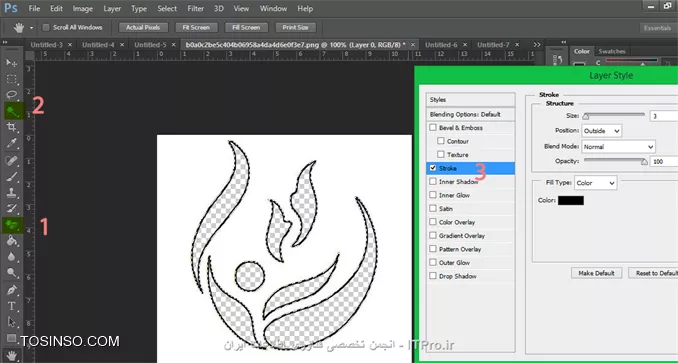Select the Dodge tool
This screenshot has height=363, width=678.
click(x=11, y=272)
